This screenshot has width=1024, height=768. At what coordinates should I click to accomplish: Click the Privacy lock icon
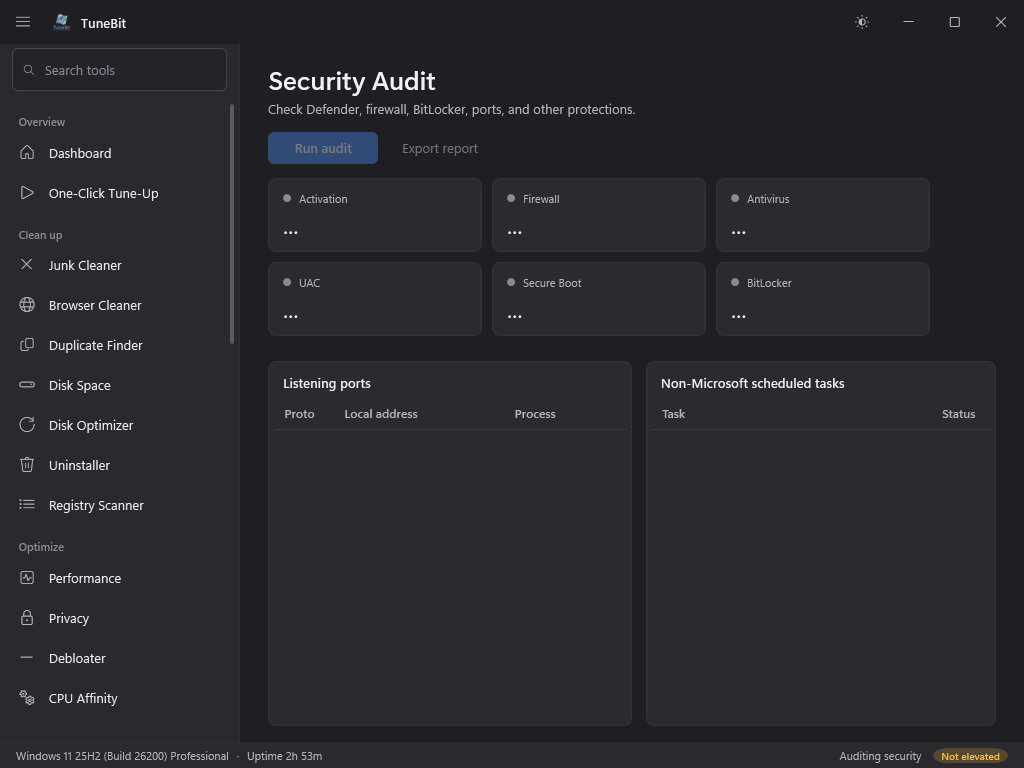pyautogui.click(x=27, y=618)
